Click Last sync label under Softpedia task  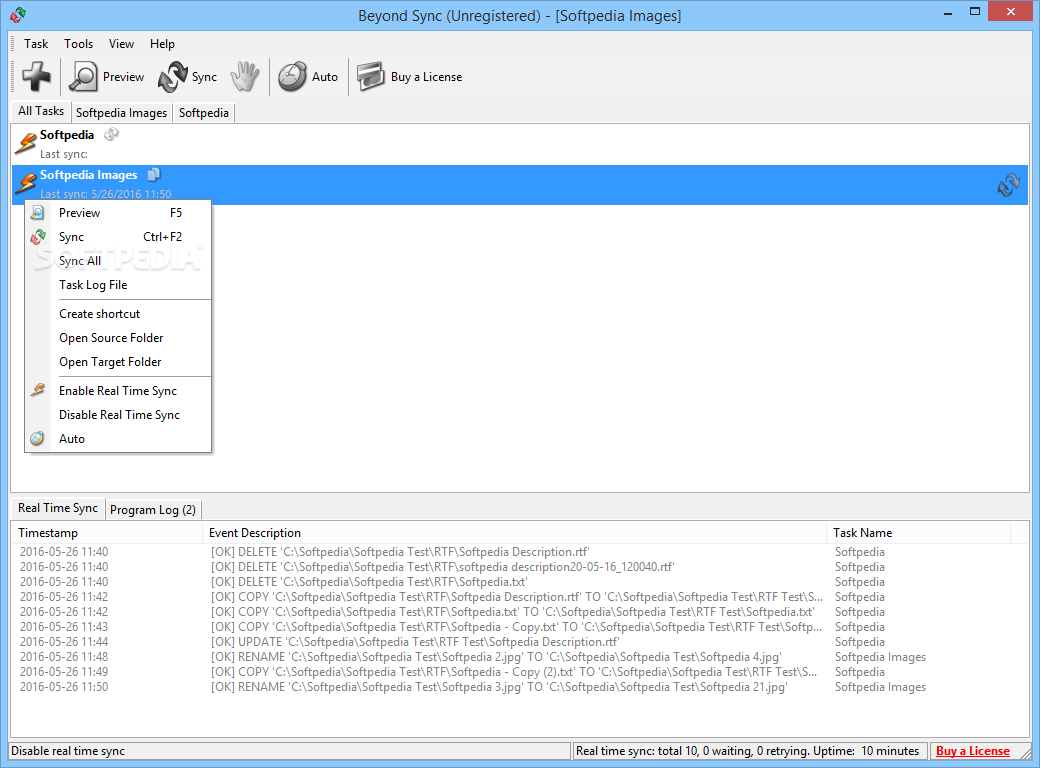point(64,154)
